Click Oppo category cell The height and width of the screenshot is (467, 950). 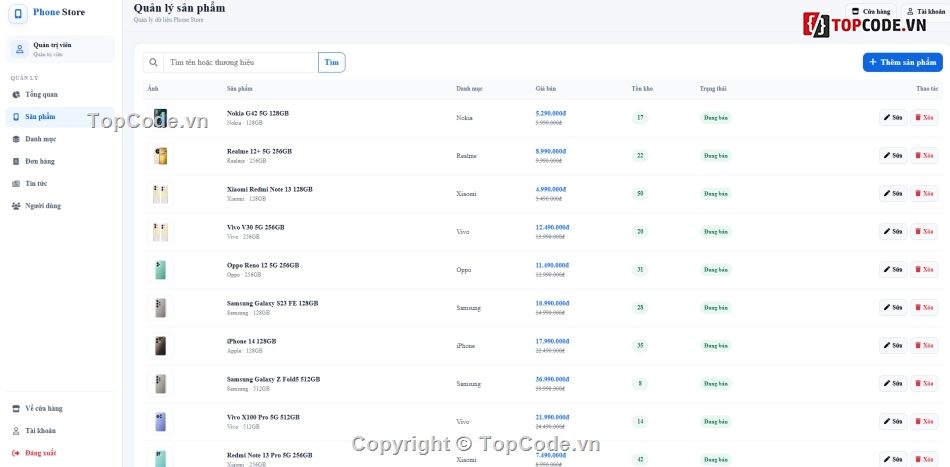click(x=463, y=270)
